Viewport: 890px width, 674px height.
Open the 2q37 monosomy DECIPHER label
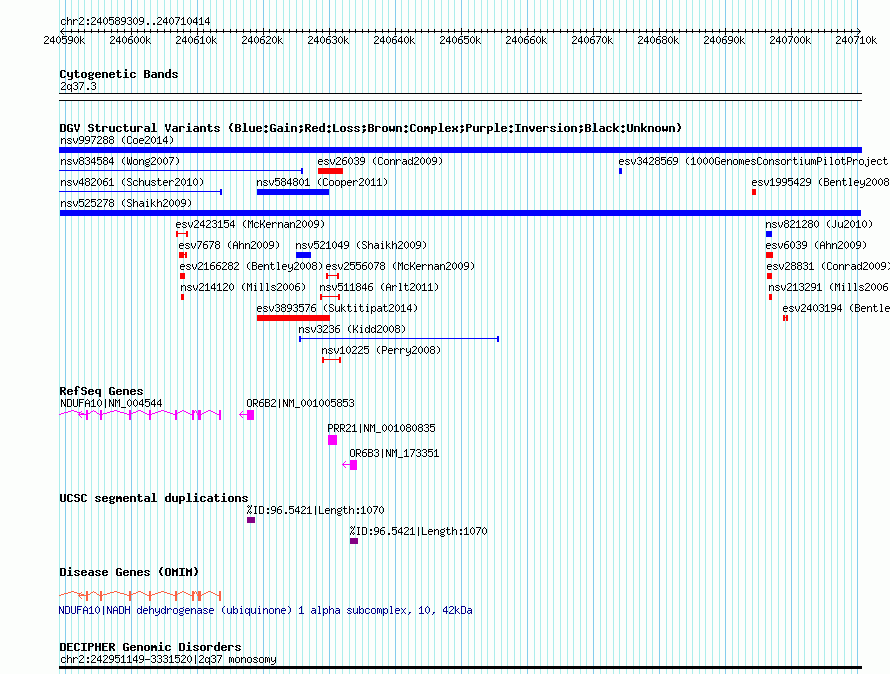point(168,659)
